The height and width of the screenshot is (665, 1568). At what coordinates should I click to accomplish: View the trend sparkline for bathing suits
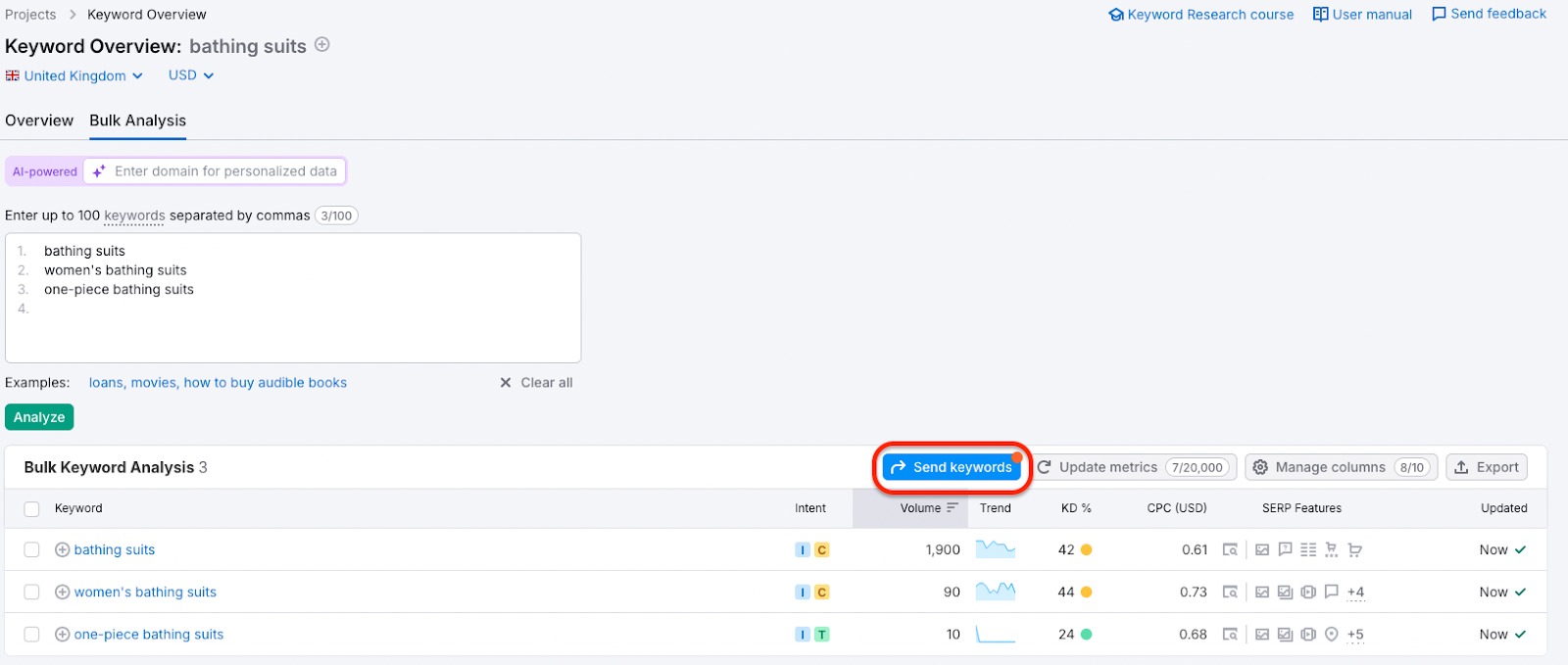pos(996,549)
